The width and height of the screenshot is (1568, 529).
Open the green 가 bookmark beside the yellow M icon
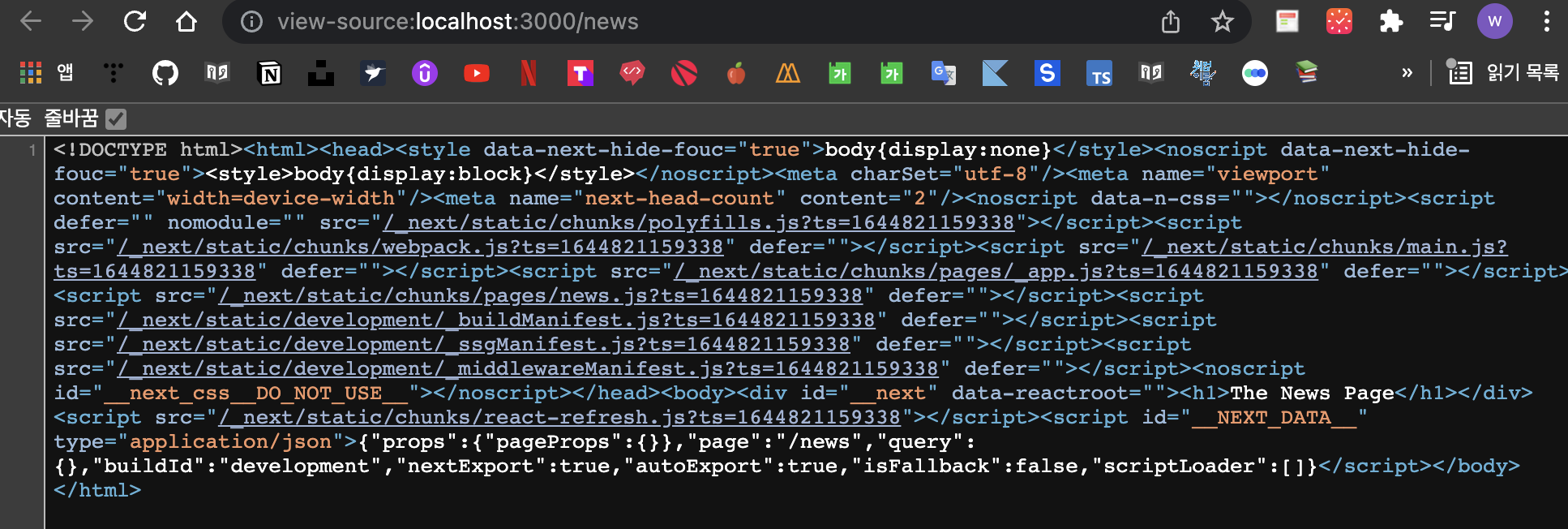(x=840, y=74)
